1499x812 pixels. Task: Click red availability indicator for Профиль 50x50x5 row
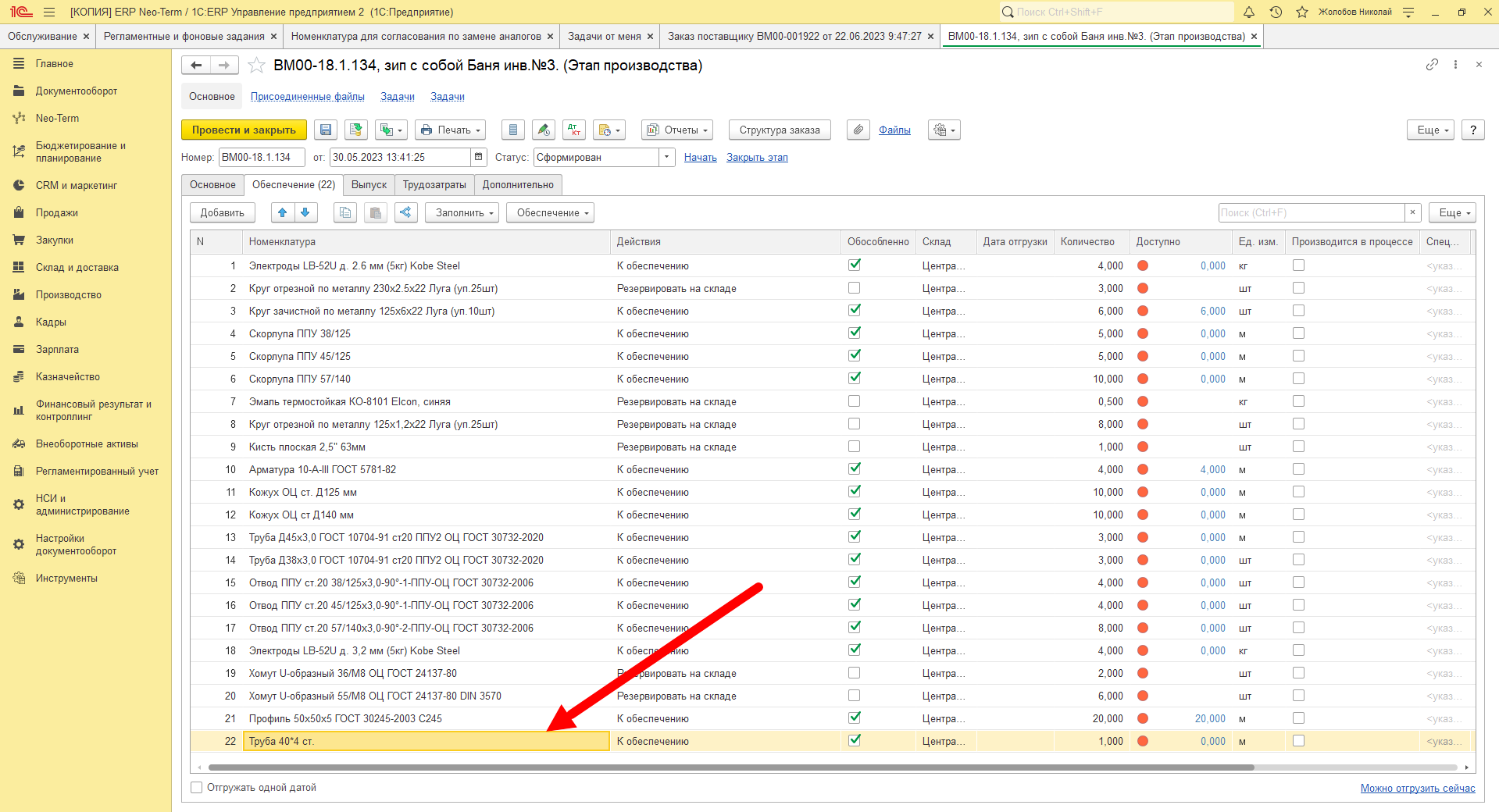click(1143, 718)
